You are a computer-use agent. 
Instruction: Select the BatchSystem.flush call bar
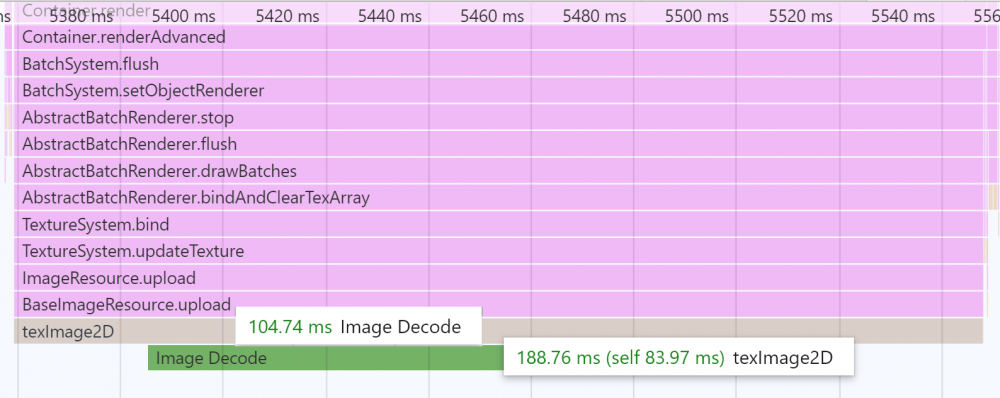coord(499,64)
